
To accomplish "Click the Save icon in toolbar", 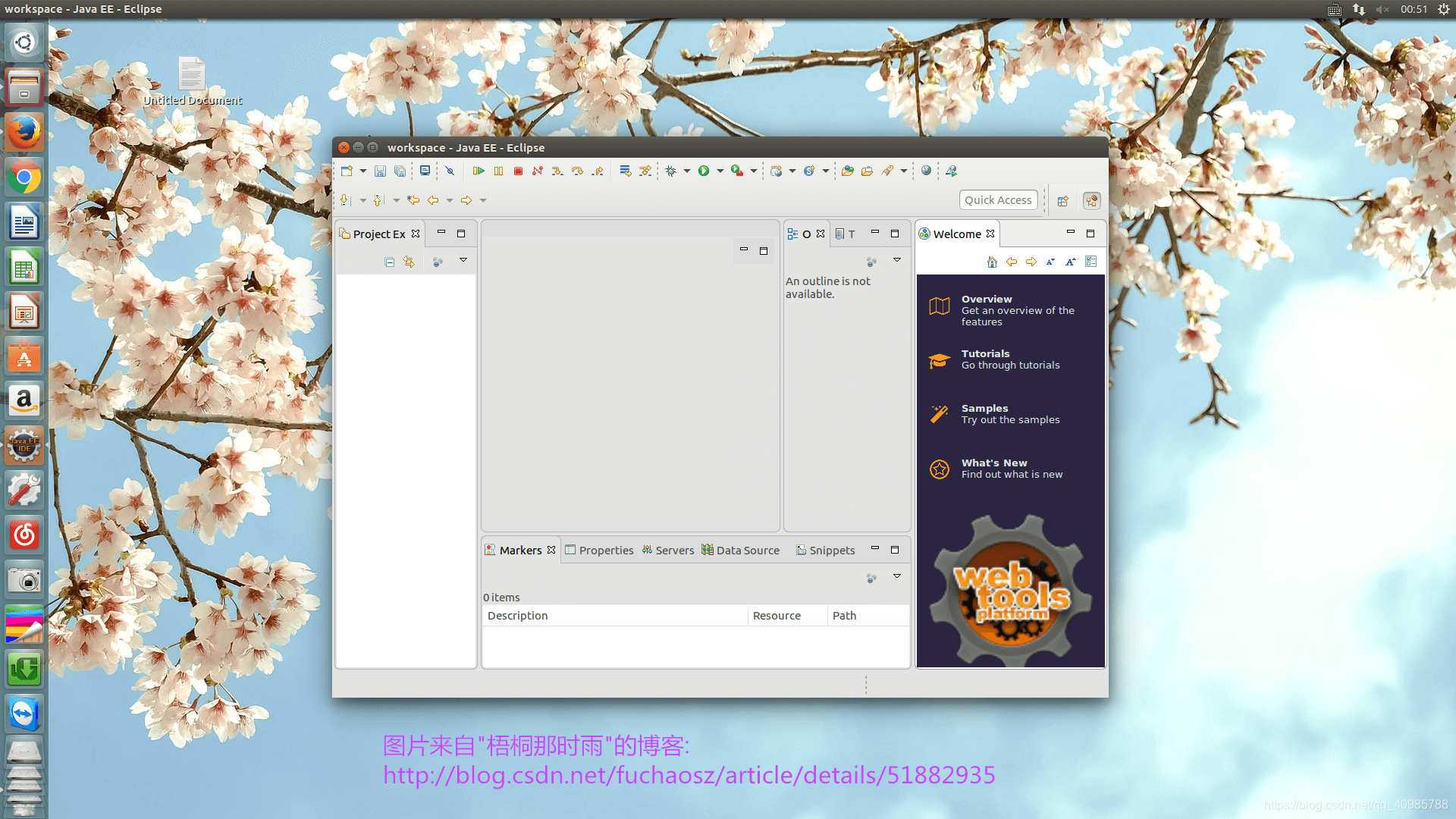I will (380, 171).
